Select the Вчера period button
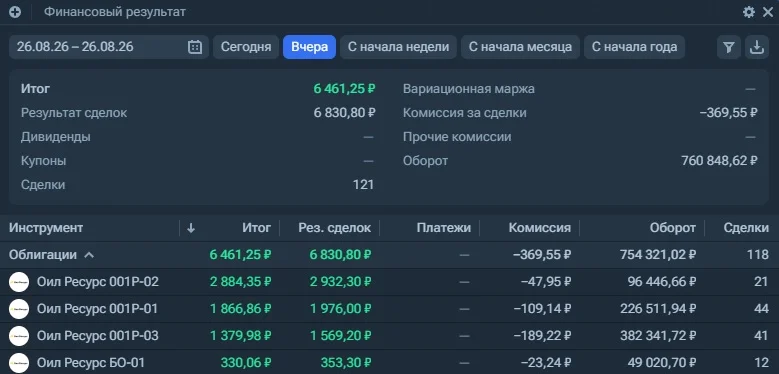The width and height of the screenshot is (779, 374). pyautogui.click(x=310, y=47)
